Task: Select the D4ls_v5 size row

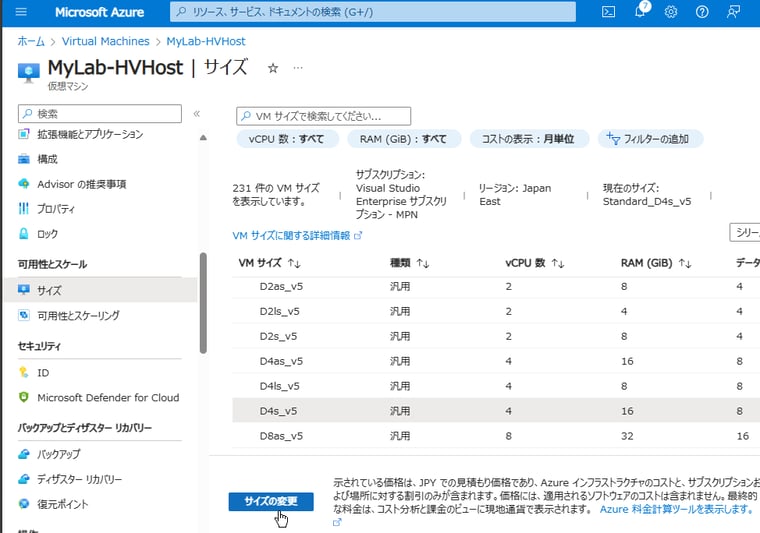Action: (x=496, y=386)
